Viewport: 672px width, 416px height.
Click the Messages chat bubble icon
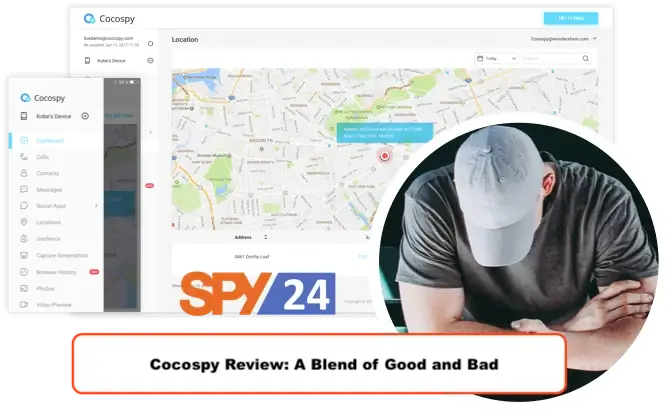(24, 189)
